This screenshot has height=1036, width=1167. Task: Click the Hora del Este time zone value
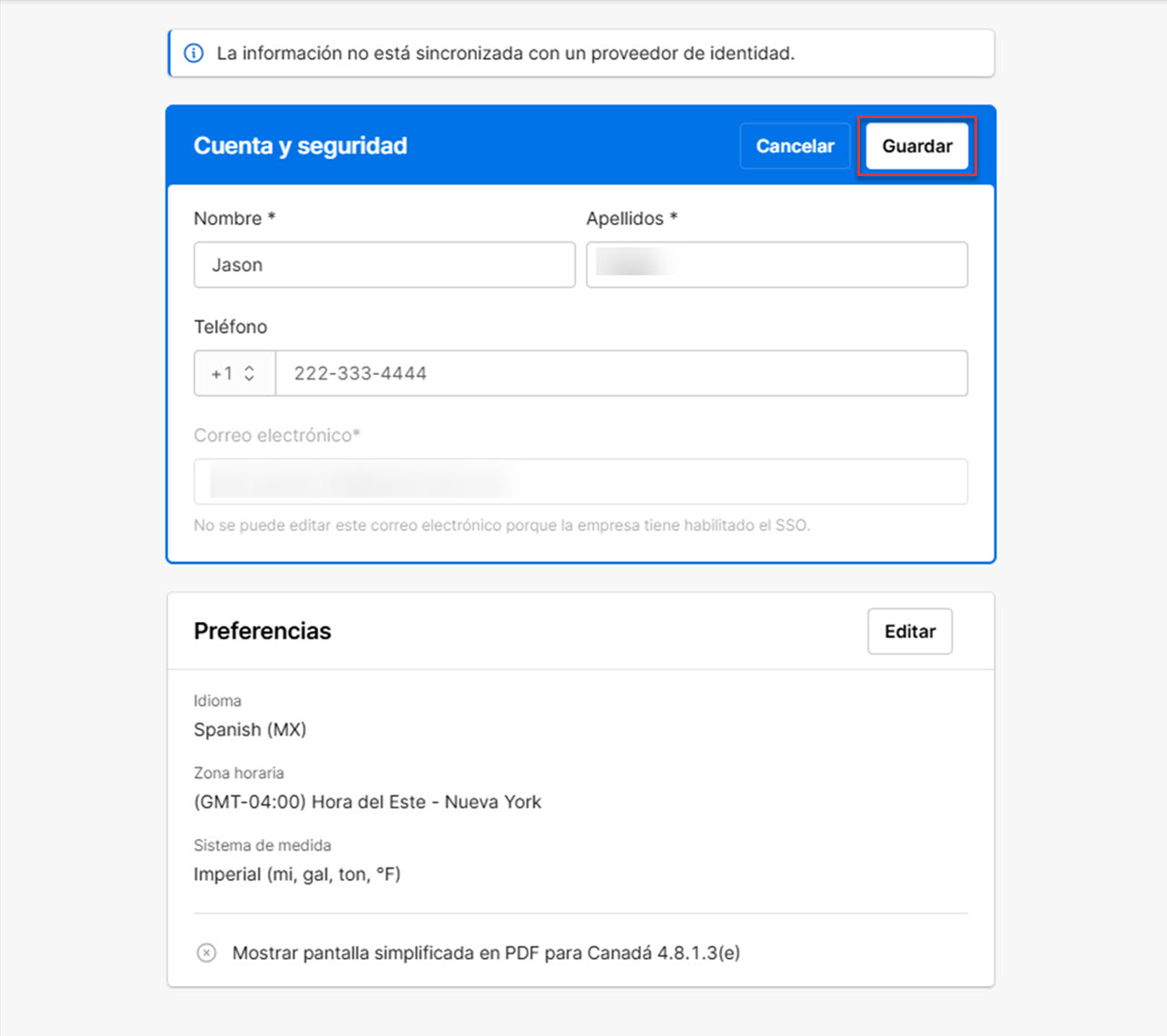tap(367, 802)
